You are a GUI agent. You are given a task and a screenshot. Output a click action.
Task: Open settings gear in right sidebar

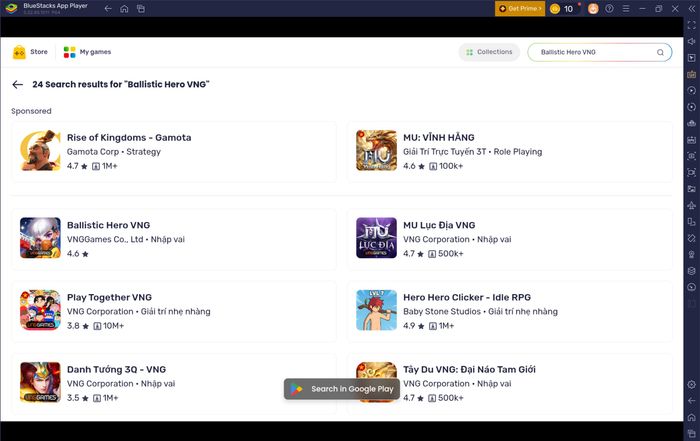[692, 384]
